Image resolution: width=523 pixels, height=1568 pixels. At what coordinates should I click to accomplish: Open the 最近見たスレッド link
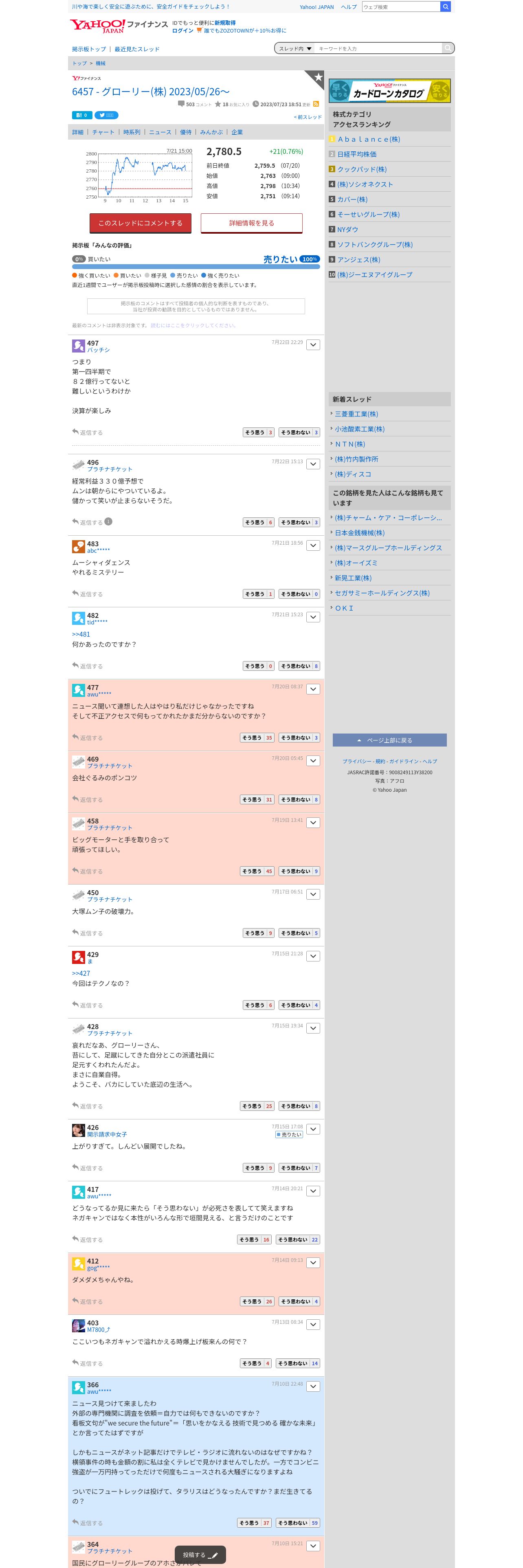[137, 49]
